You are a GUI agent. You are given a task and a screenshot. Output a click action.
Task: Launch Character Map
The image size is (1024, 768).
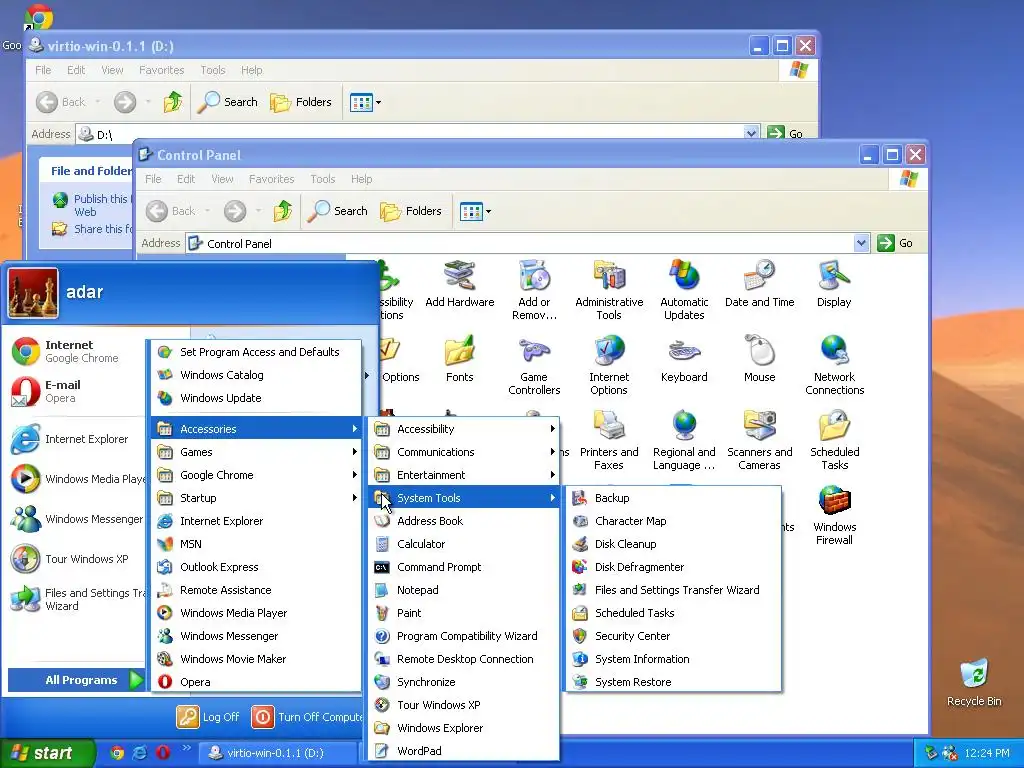pos(673,520)
